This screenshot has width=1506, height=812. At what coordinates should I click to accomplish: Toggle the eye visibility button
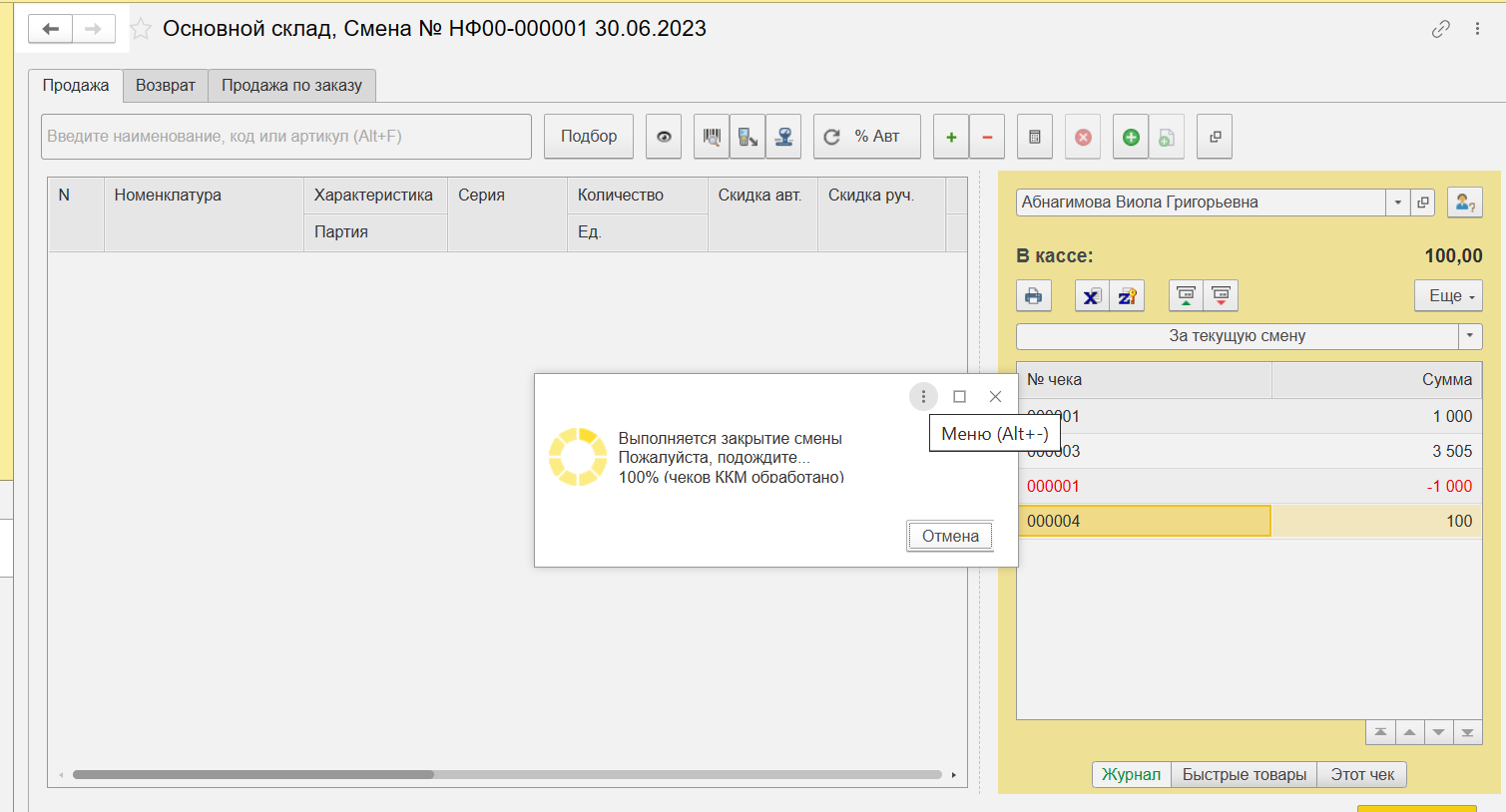[x=664, y=137]
